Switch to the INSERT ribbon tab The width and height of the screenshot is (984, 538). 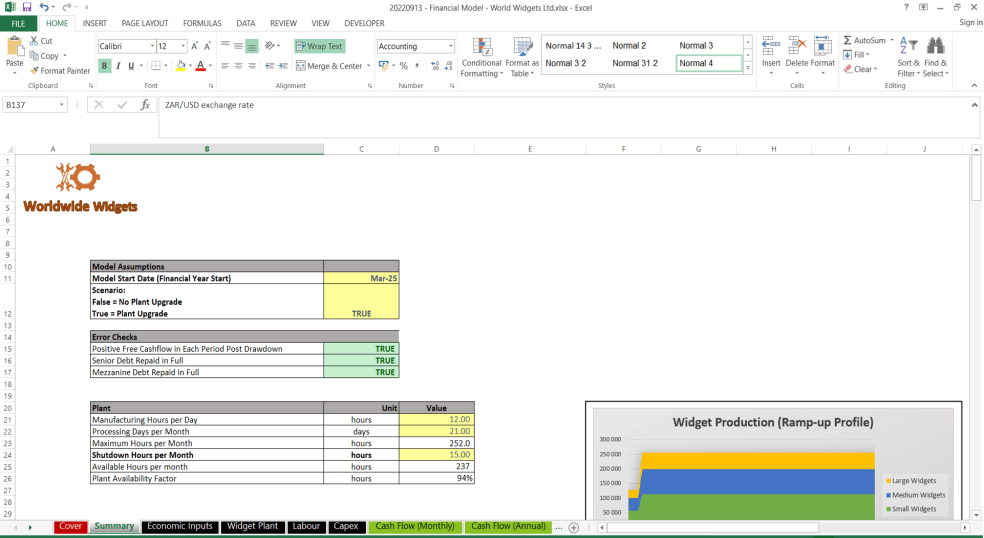click(95, 23)
